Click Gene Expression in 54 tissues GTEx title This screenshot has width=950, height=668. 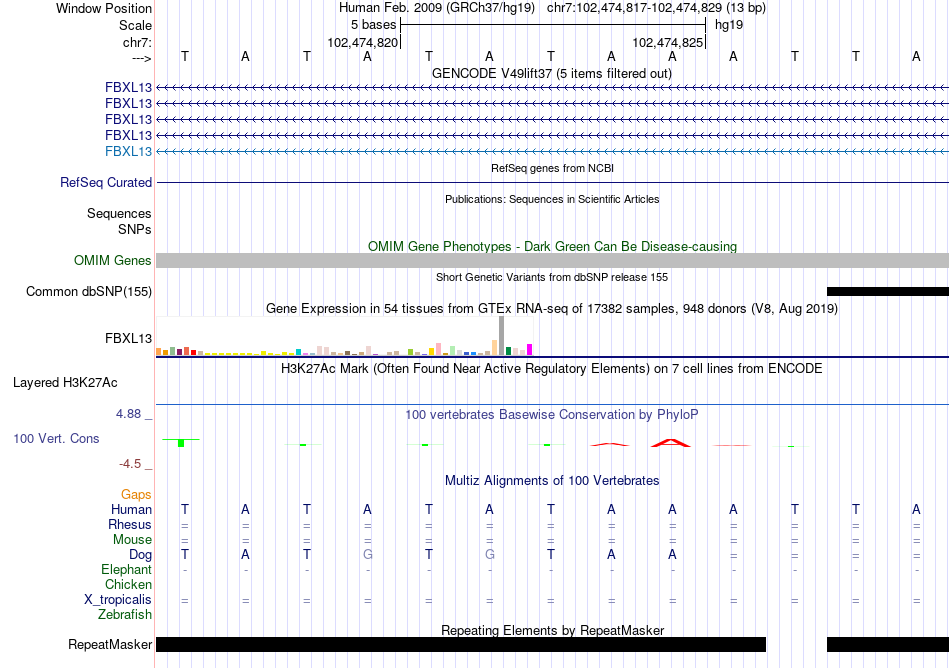[552, 309]
